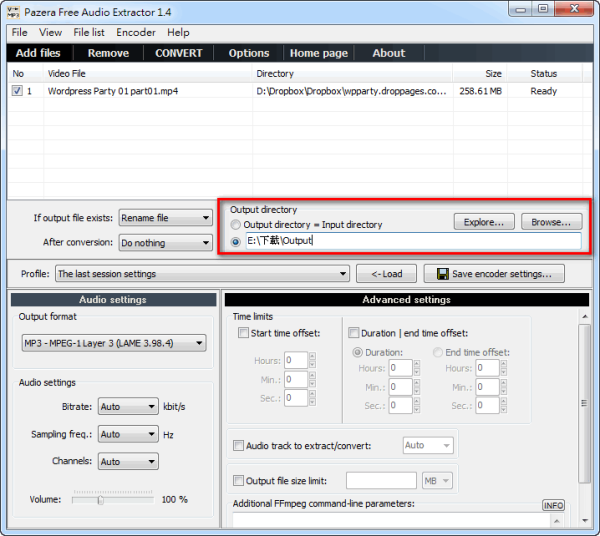Open the File list menu
The image size is (600, 536).
(89, 32)
